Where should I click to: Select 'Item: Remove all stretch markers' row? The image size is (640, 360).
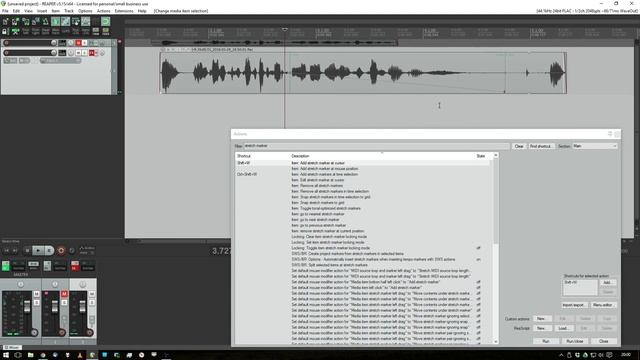363,185
